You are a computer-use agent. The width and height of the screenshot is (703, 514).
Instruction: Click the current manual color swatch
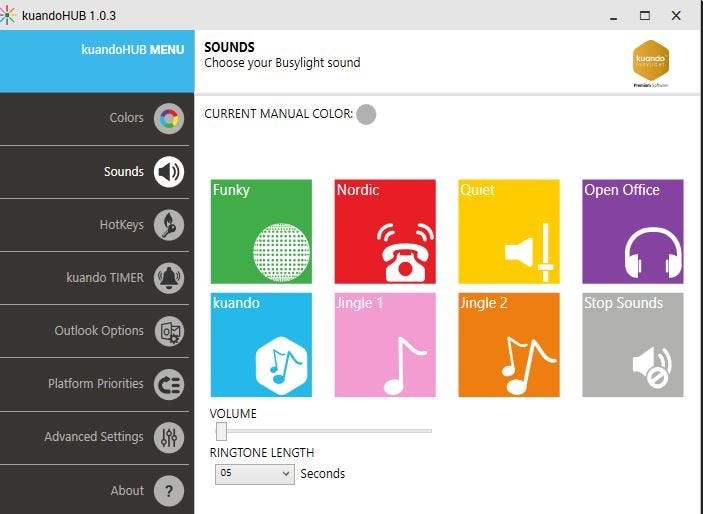click(366, 114)
